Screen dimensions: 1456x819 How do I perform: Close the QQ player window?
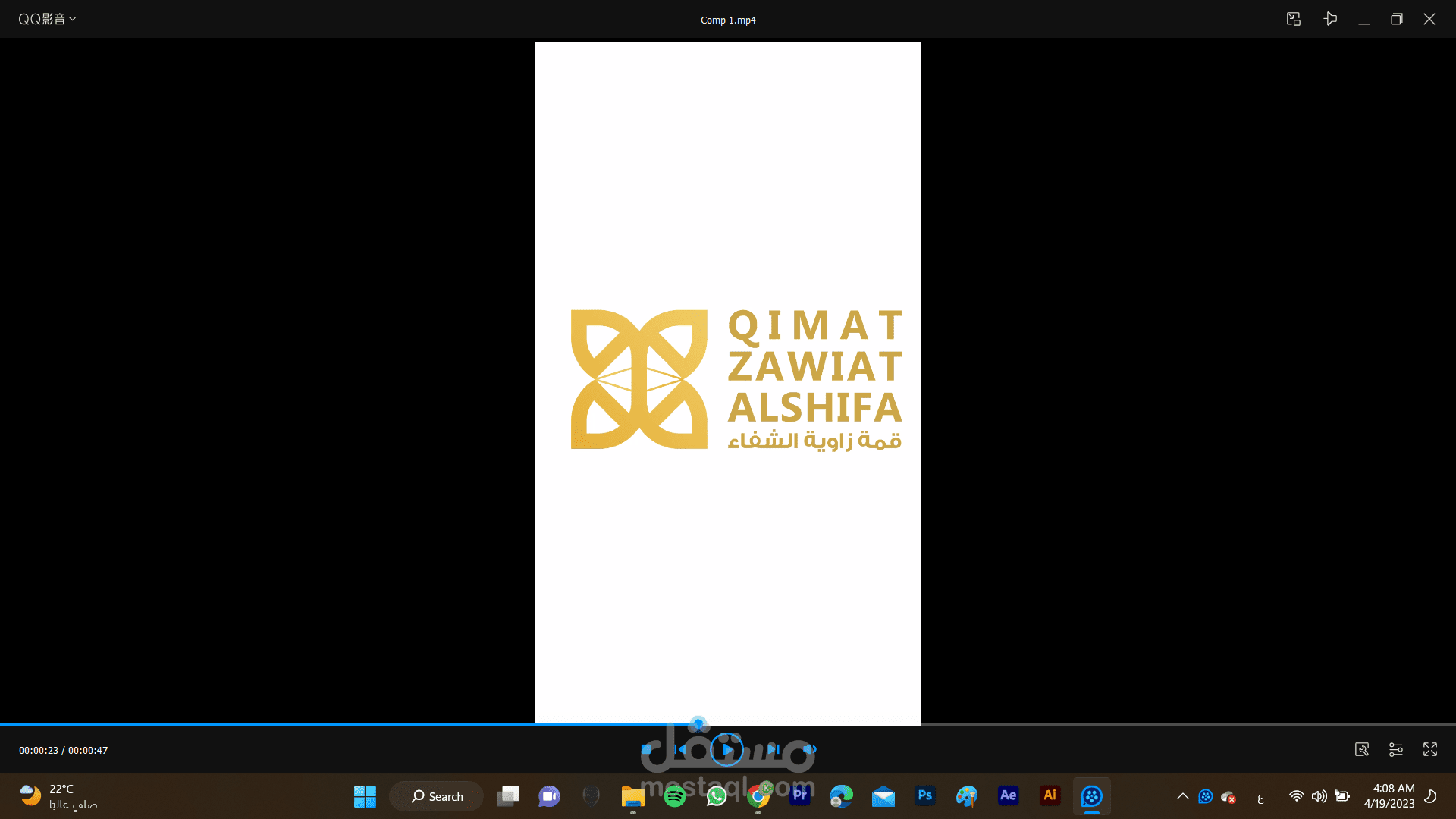coord(1429,19)
